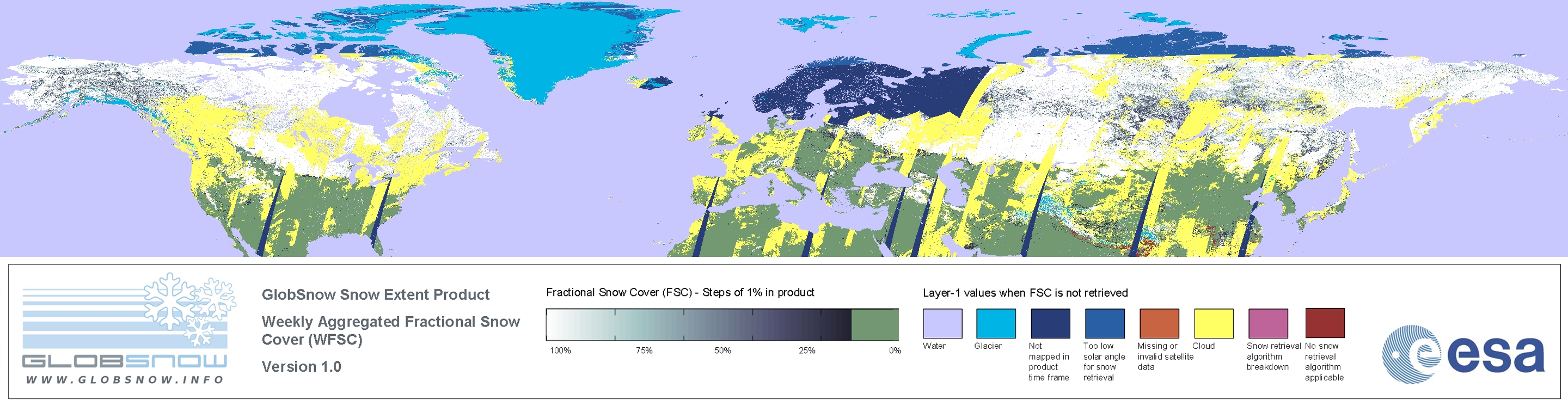1568x406 pixels.
Task: Click the GLOBSNOW wordmark text
Action: pyautogui.click(x=125, y=361)
